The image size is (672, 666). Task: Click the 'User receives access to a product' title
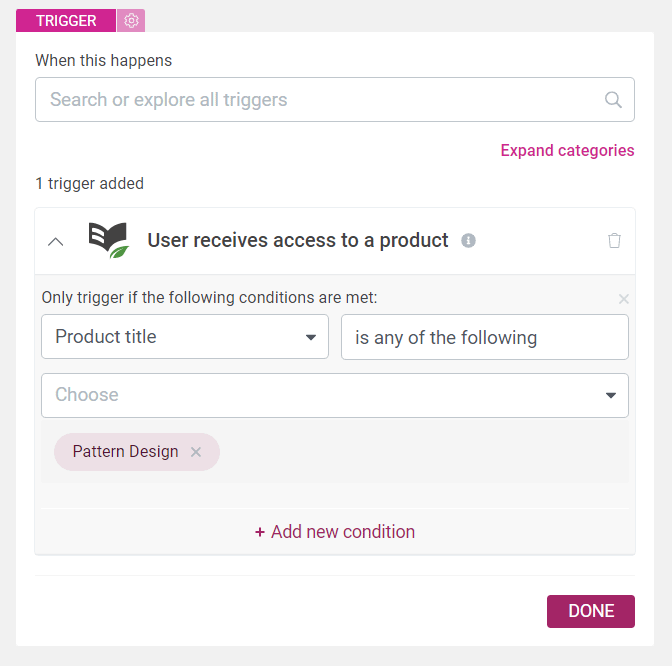point(298,240)
